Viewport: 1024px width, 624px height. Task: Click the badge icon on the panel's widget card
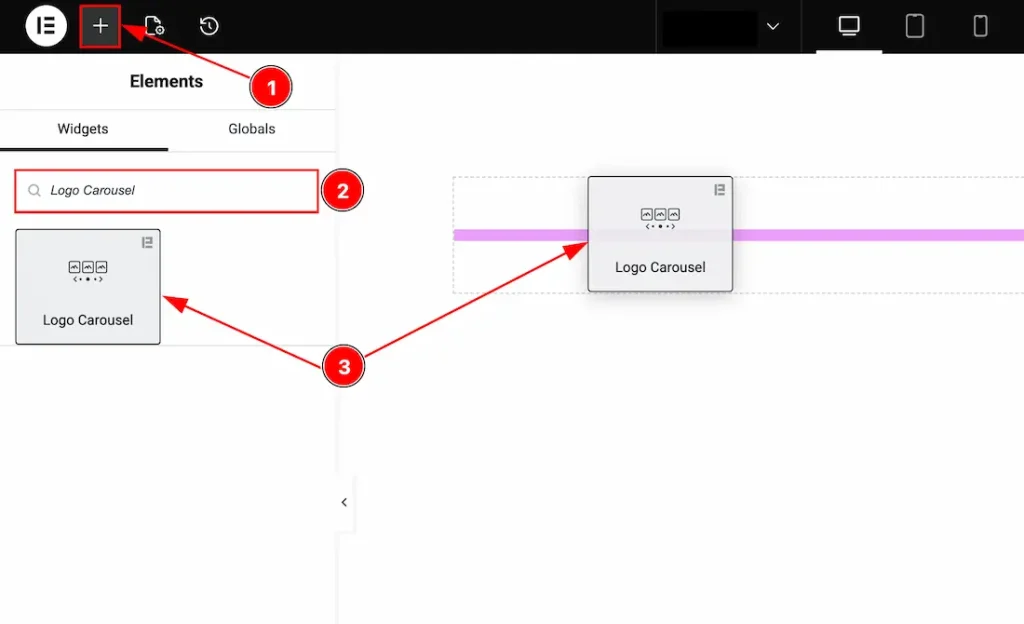pyautogui.click(x=147, y=242)
